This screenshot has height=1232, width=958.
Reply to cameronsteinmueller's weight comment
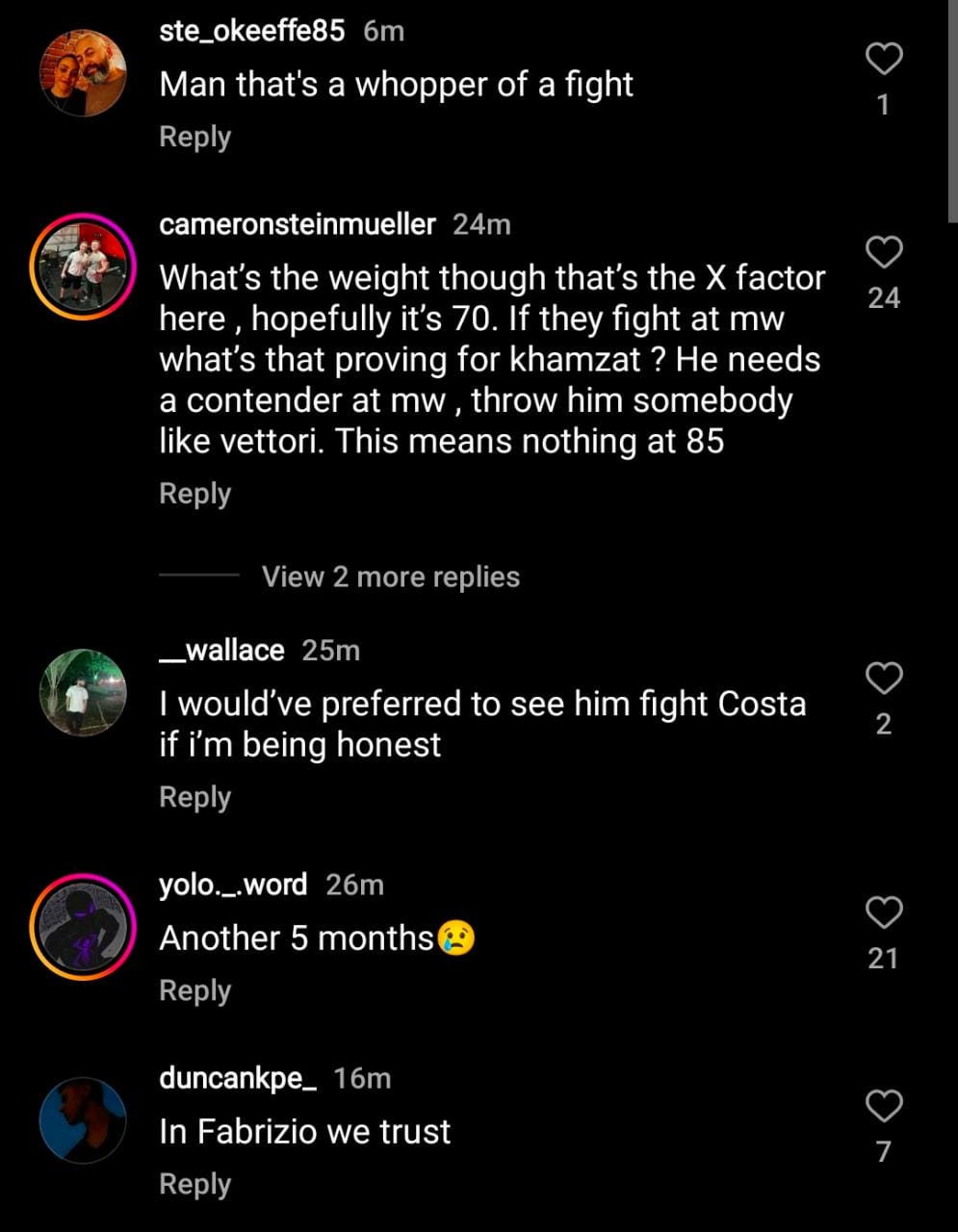pos(194,494)
